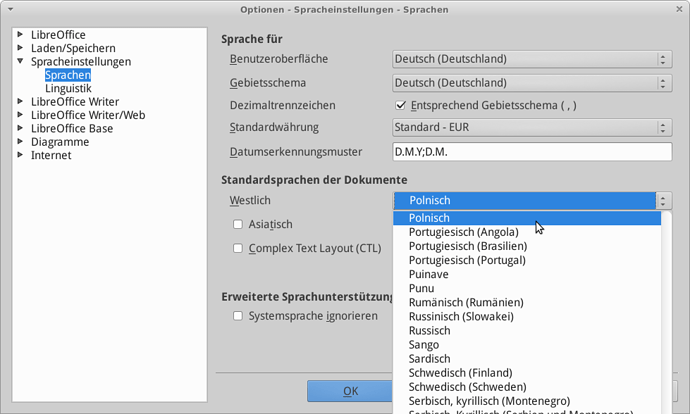Close the Optionen dialog window
Screen dimensions: 690x414
[x=679, y=9]
